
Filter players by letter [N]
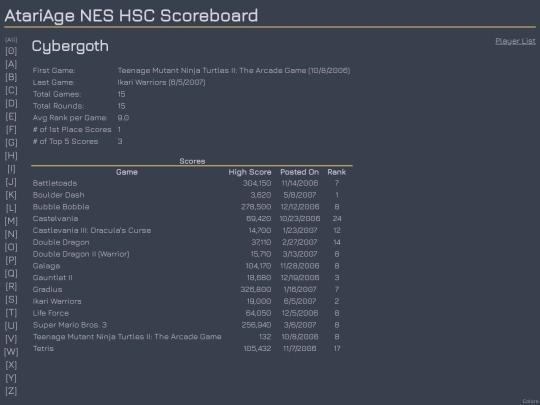coord(11,234)
